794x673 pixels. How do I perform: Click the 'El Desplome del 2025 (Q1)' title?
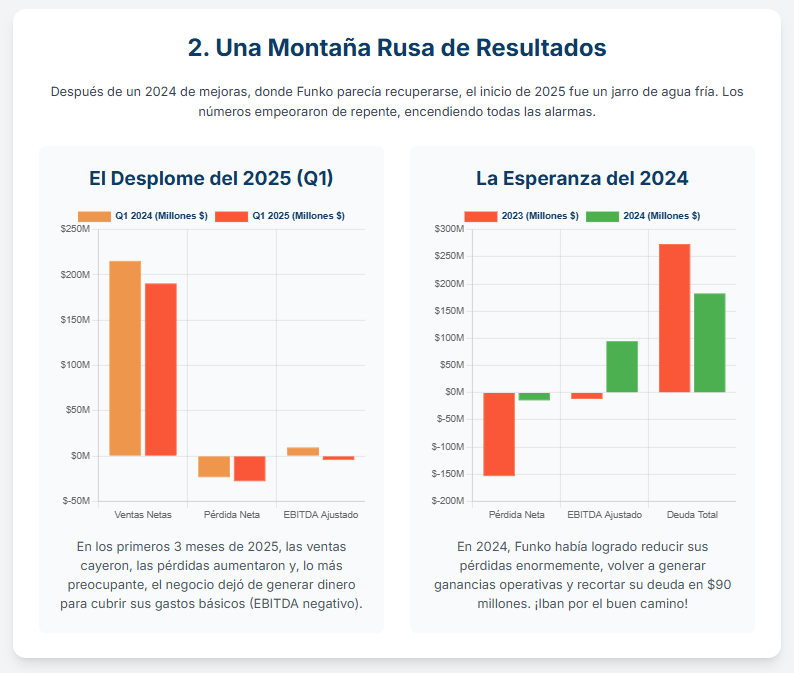(211, 178)
